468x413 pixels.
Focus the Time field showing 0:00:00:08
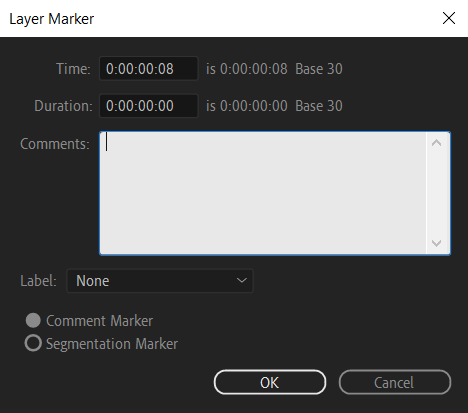pos(149,69)
